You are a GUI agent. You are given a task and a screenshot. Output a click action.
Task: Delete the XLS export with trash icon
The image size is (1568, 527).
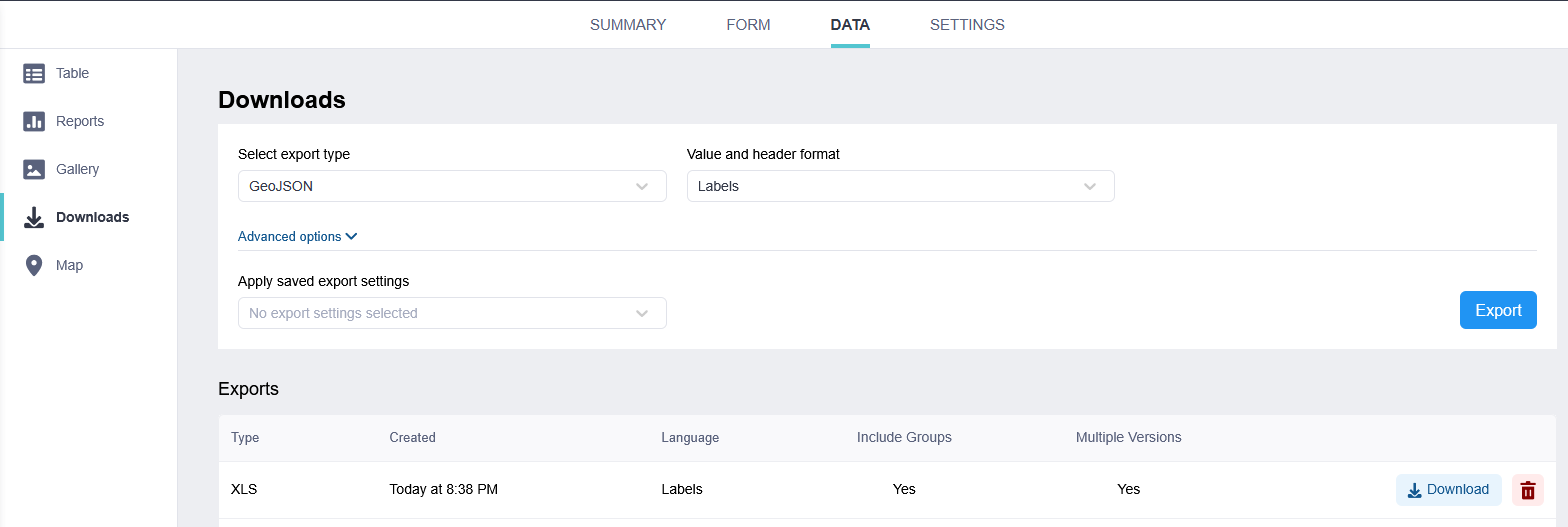pos(1527,490)
